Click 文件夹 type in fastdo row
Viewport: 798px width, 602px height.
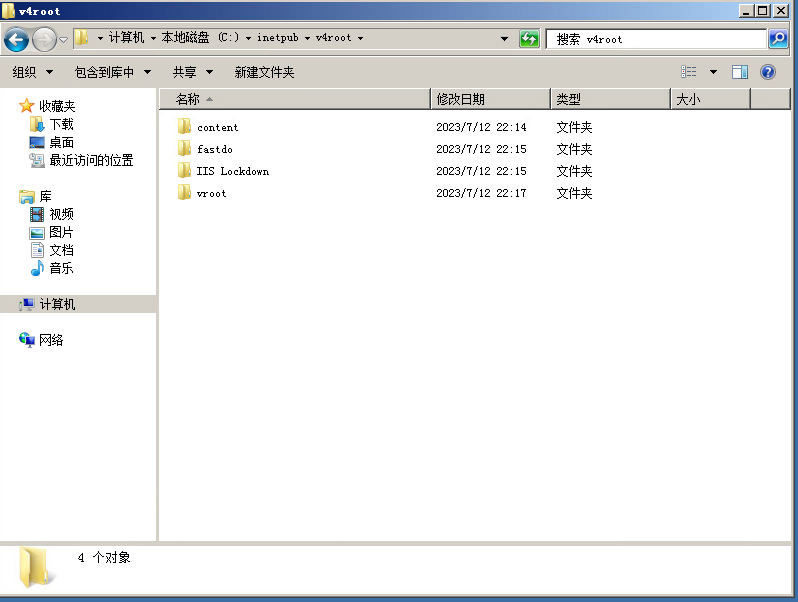[x=574, y=149]
